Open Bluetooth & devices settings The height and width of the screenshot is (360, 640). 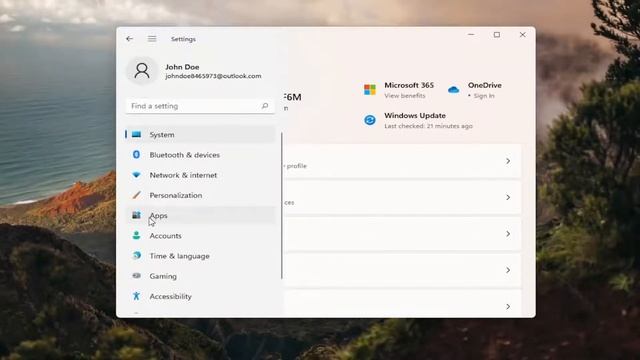200,155
